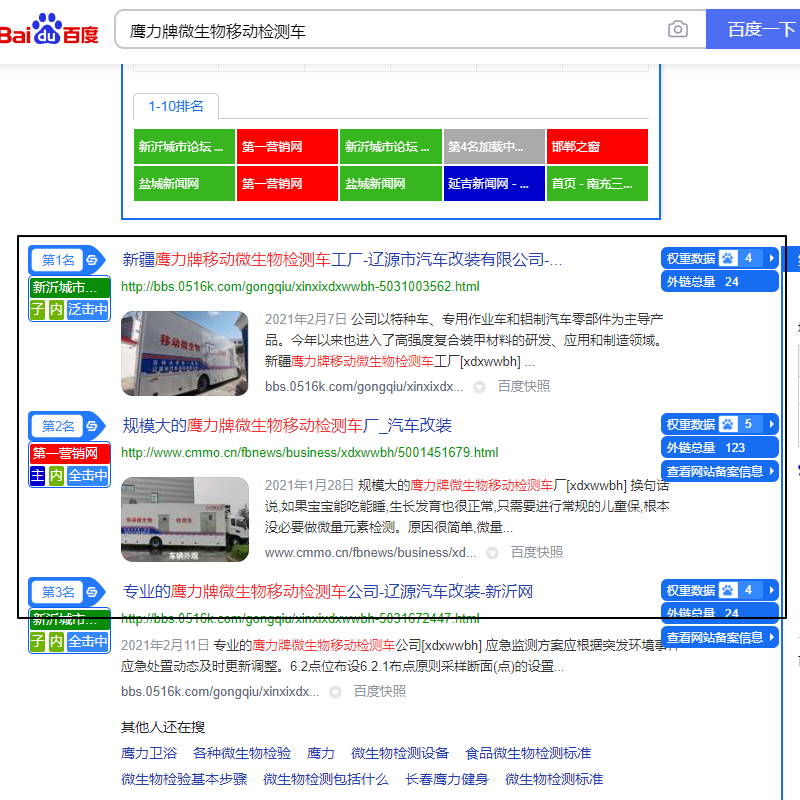Click related search 微生物检测设备
This screenshot has width=800, height=800.
click(x=400, y=753)
